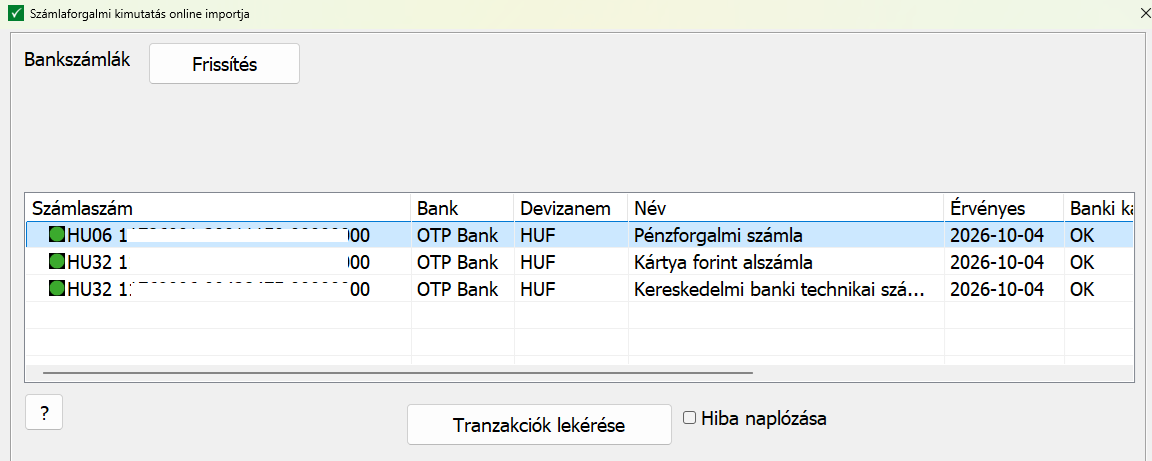Image resolution: width=1152 pixels, height=461 pixels.
Task: Click green status icon of Kereskedelmi banki row
Action: 57,288
